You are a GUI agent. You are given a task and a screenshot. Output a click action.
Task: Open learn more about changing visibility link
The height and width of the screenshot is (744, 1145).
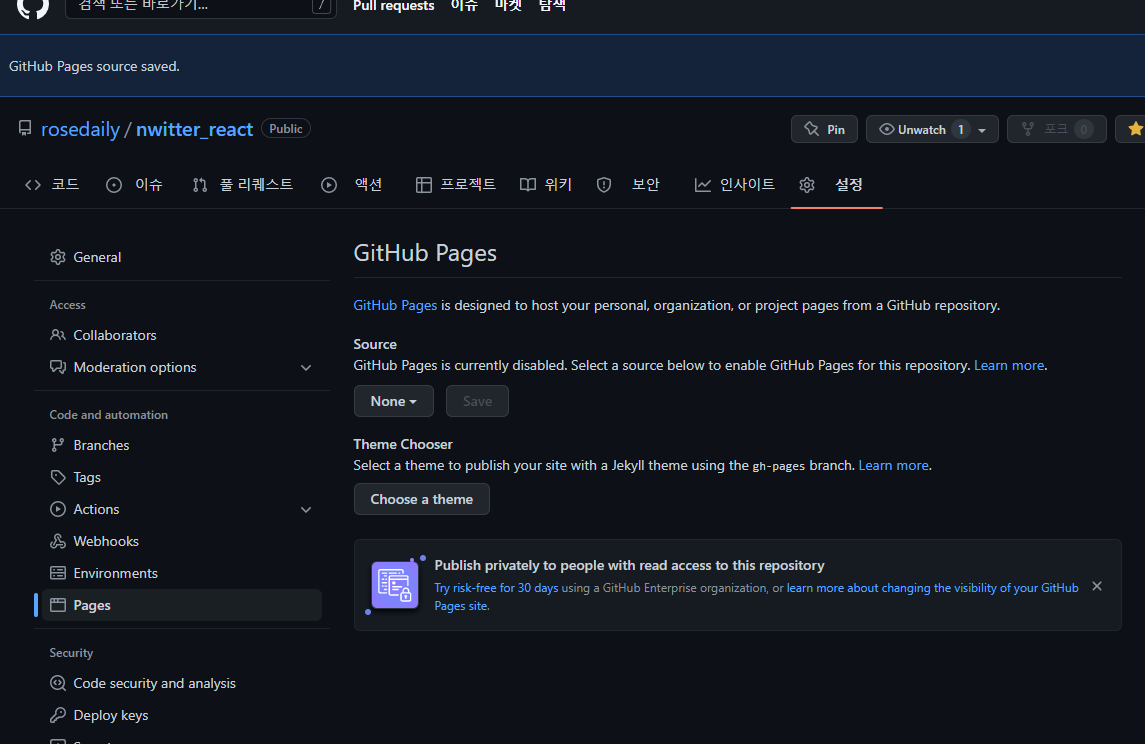click(x=933, y=588)
